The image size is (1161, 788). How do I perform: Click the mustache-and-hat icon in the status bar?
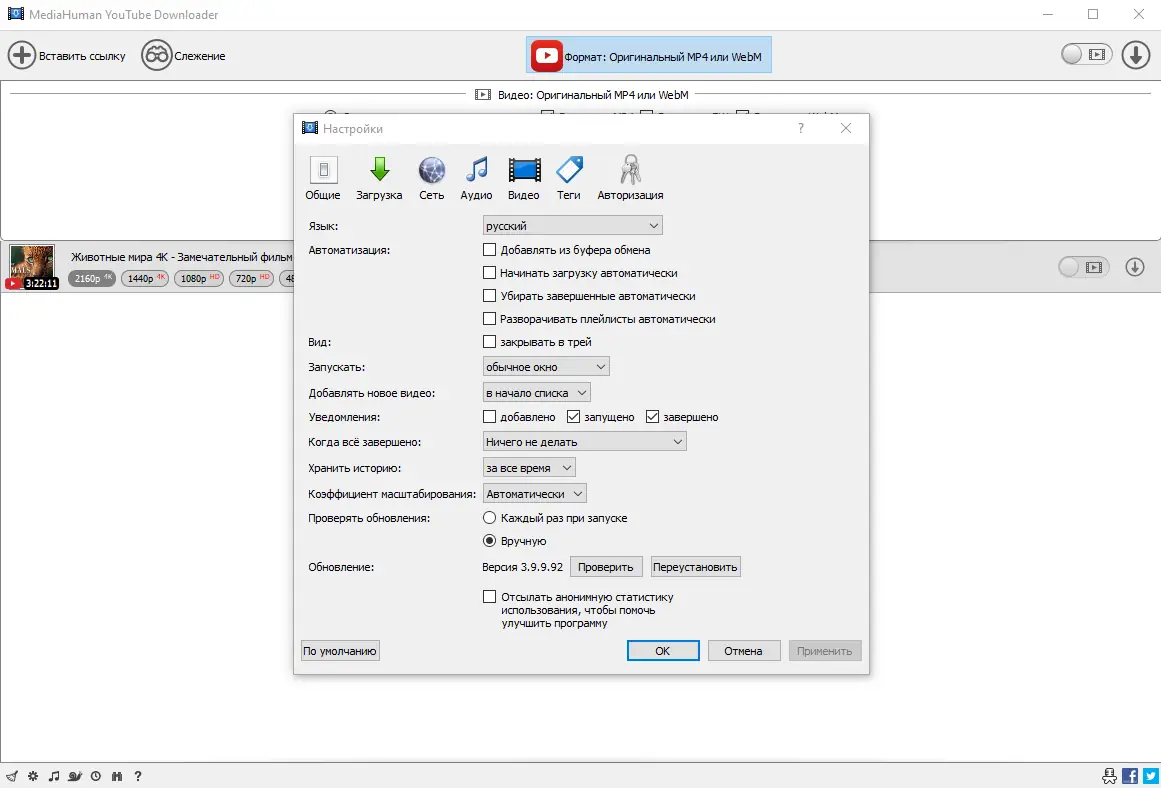click(1109, 775)
